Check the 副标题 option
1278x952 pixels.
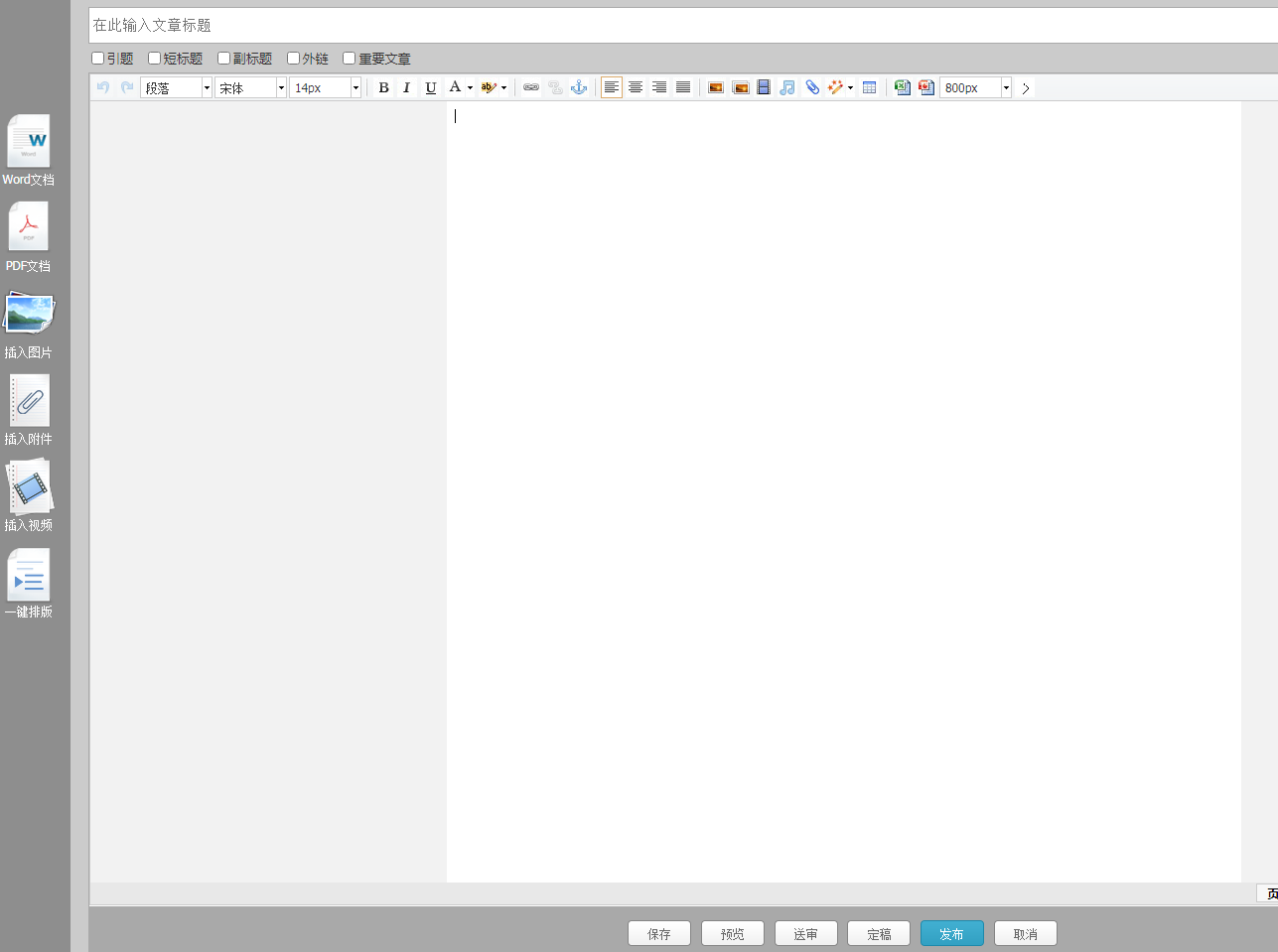pyautogui.click(x=223, y=59)
